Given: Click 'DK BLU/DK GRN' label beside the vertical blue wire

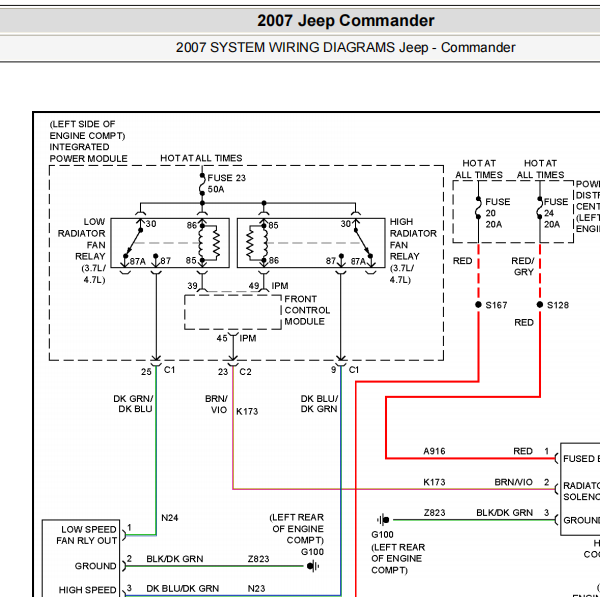Looking at the screenshot, I should 319,404.
